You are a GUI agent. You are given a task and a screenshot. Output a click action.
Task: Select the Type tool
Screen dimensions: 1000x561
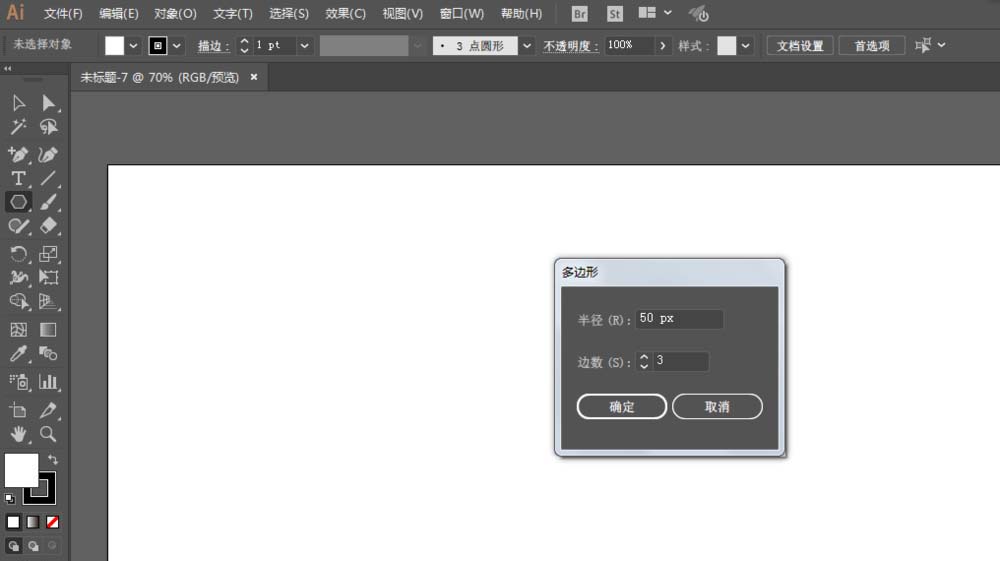[18, 178]
